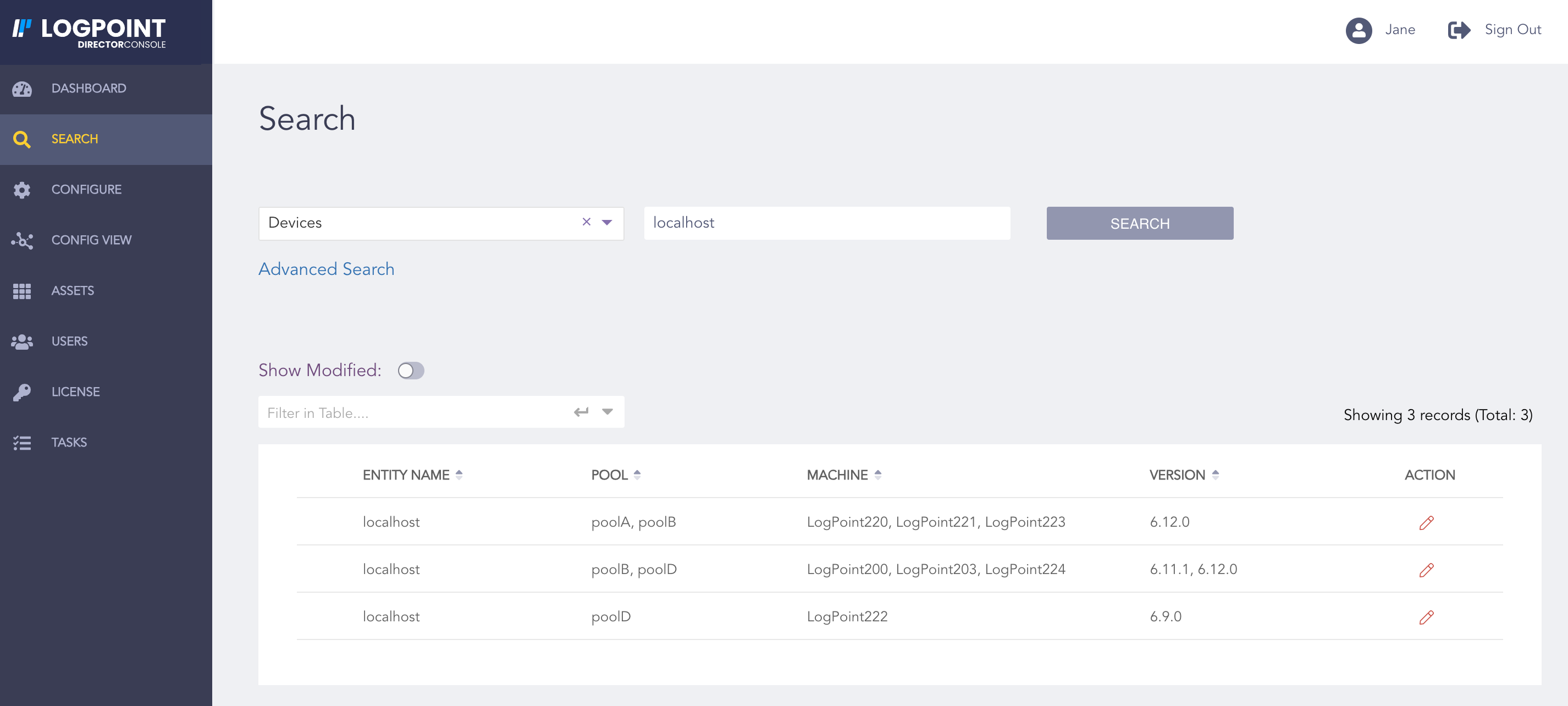Enable the Show Modified toggle

pyautogui.click(x=411, y=370)
